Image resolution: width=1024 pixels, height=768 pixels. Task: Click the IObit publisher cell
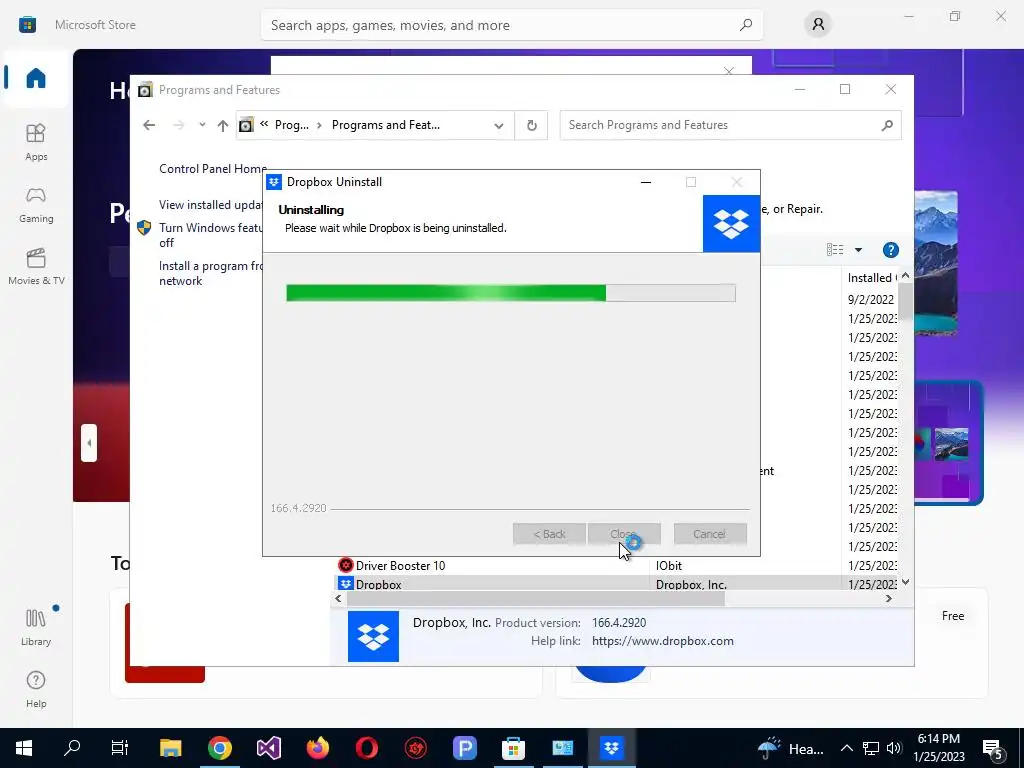coord(669,566)
